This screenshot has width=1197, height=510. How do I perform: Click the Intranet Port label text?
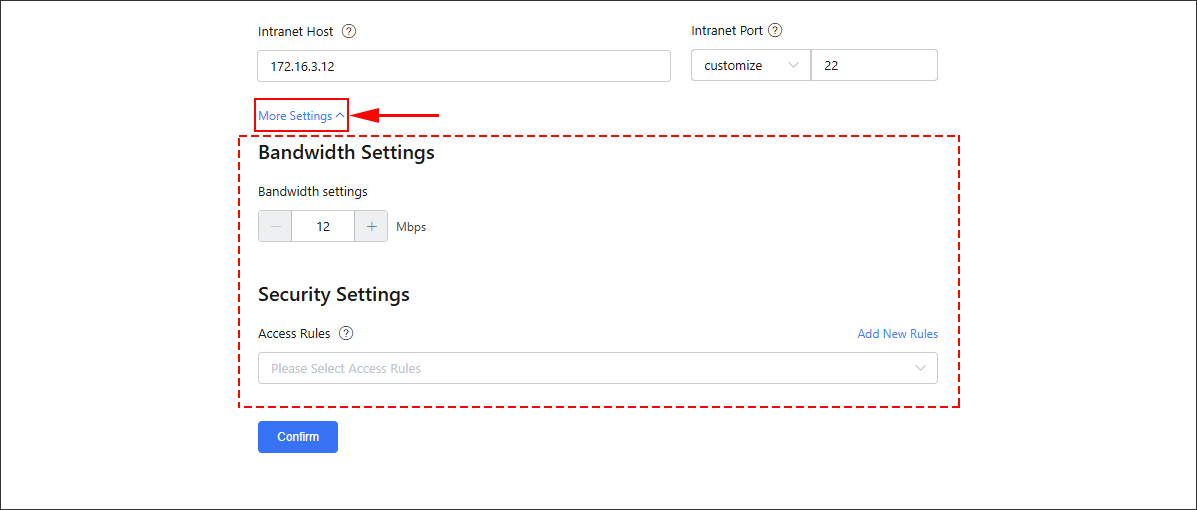726,31
